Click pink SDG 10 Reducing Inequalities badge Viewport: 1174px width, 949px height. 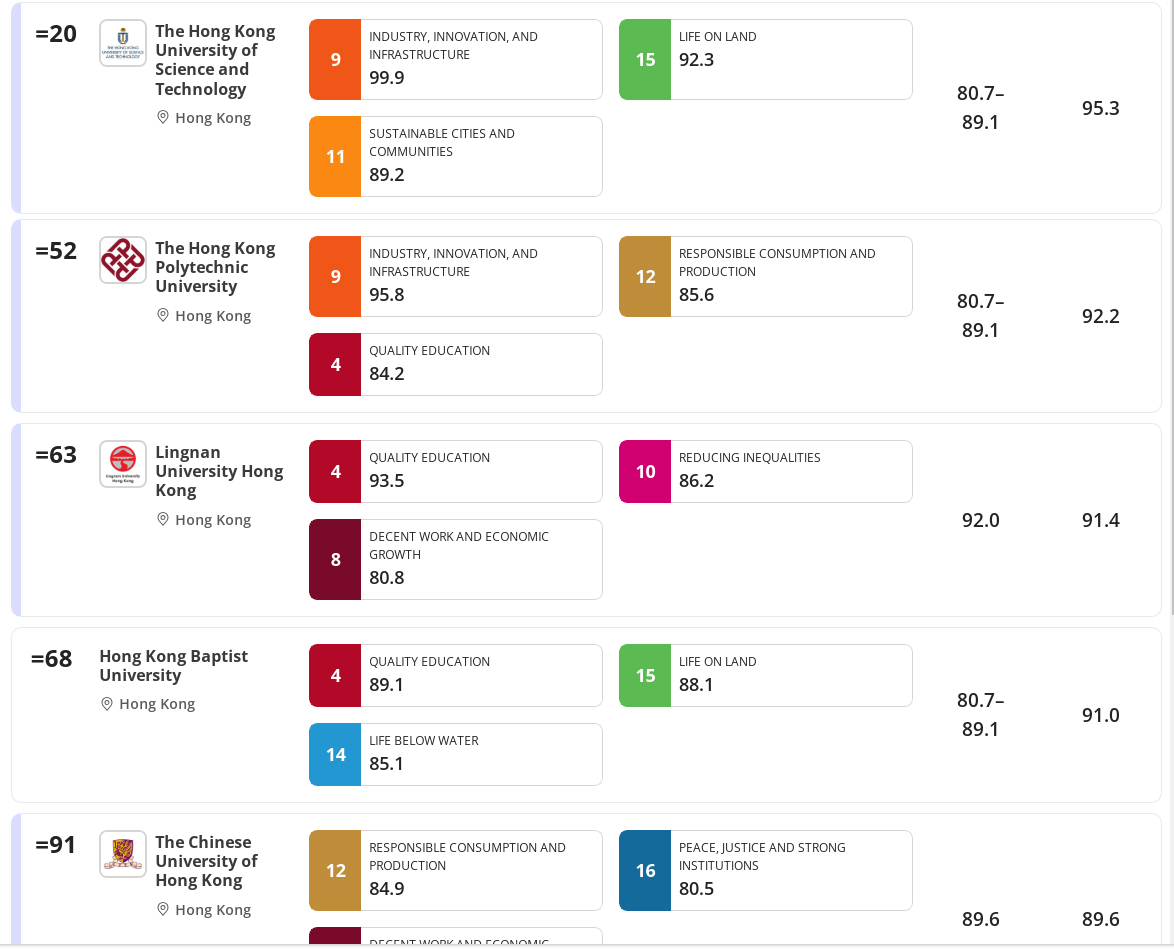[x=645, y=472]
